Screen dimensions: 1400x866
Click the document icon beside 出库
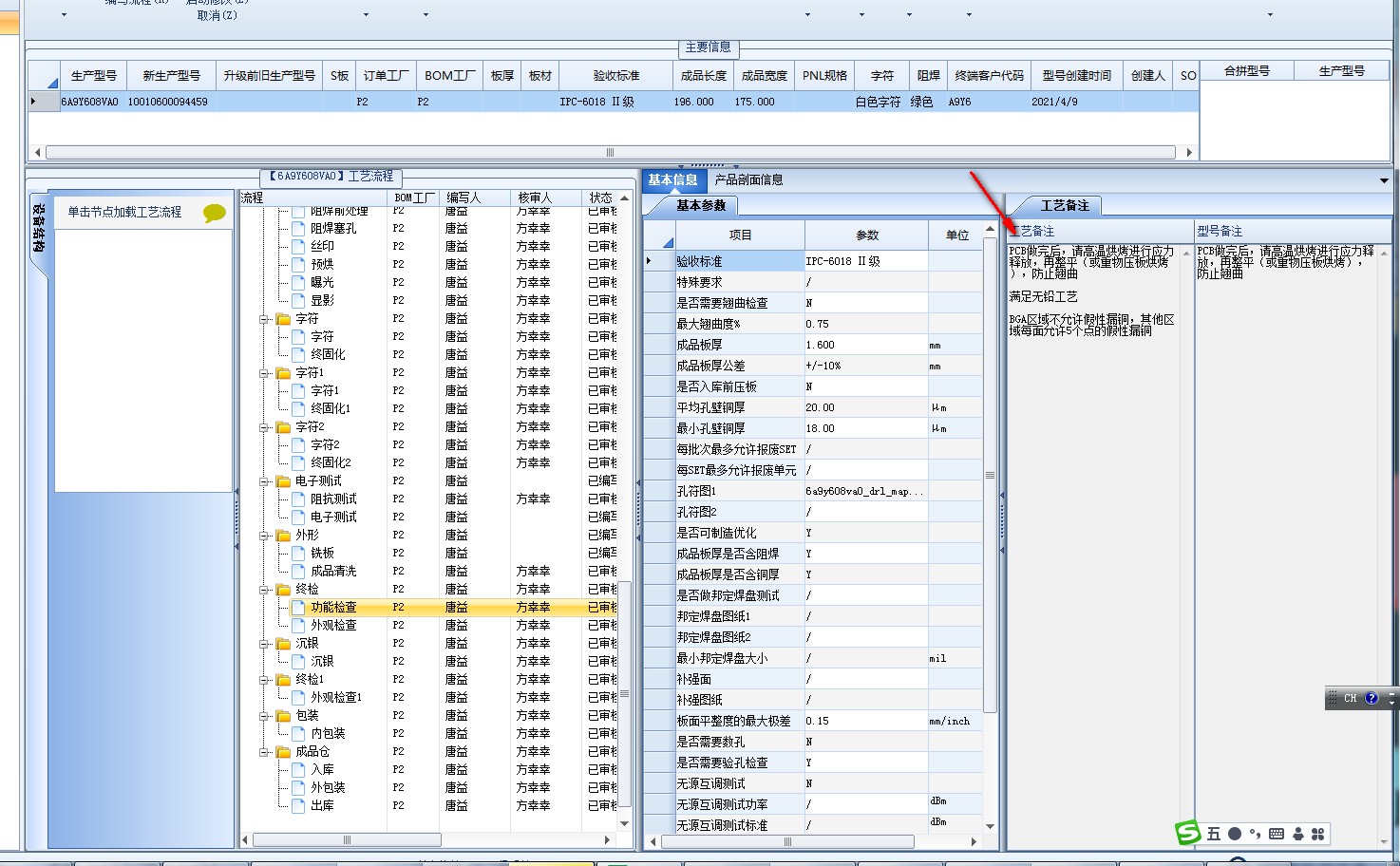coord(298,805)
